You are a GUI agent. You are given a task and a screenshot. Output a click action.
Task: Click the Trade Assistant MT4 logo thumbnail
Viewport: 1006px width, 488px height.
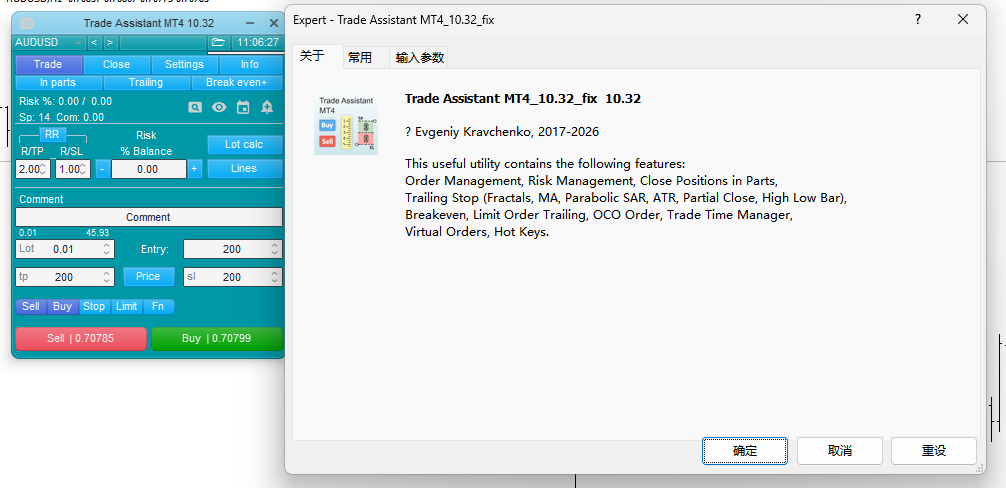345,125
